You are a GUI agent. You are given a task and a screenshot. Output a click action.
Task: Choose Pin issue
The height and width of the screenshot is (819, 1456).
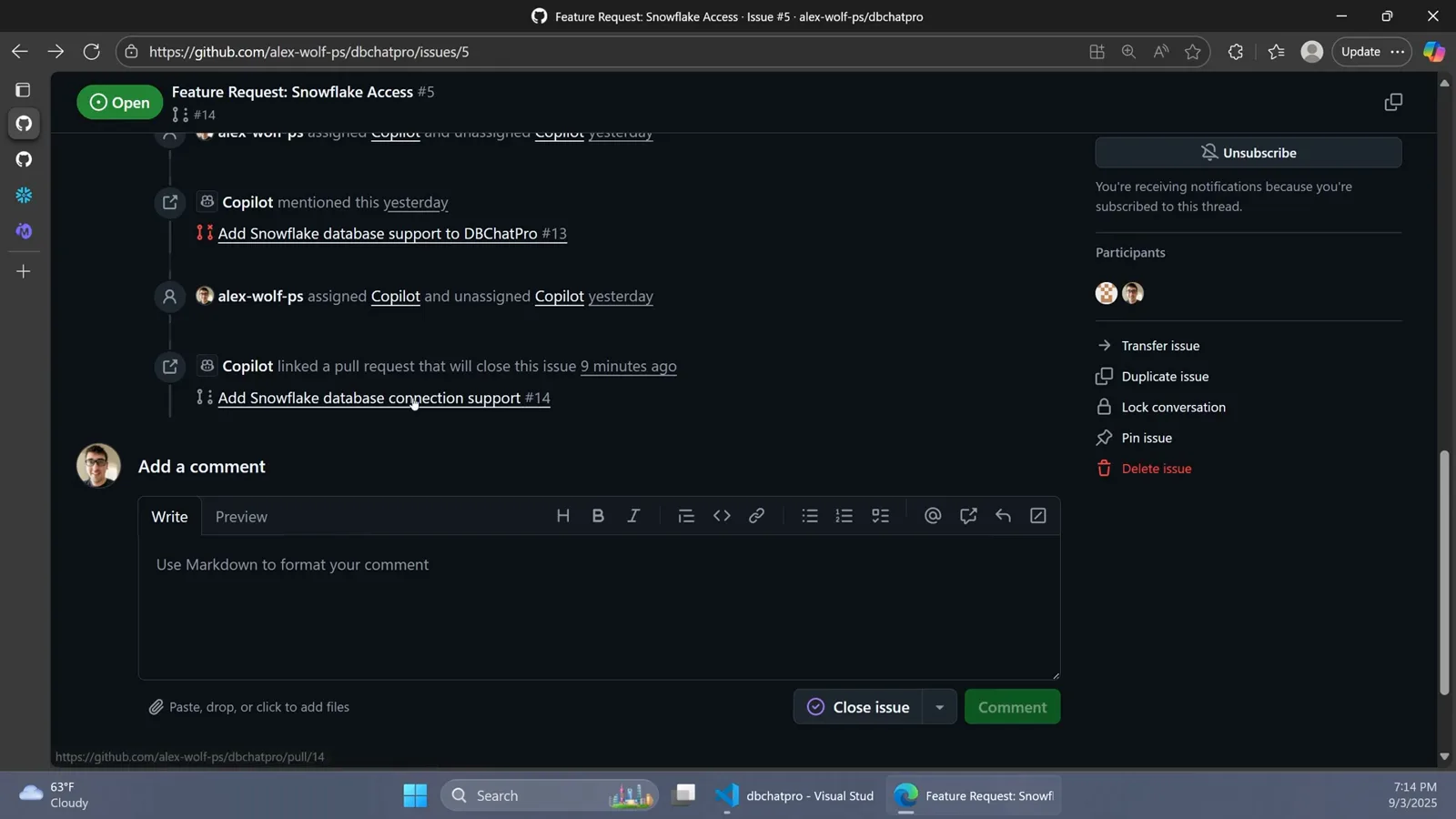point(1147,438)
